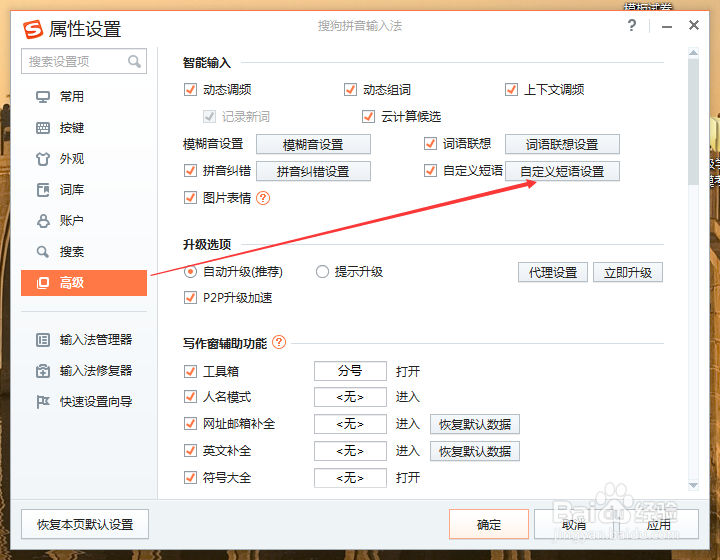This screenshot has width=720, height=560.
Task: Toggle 词语联想 checkbox
Action: point(430,143)
